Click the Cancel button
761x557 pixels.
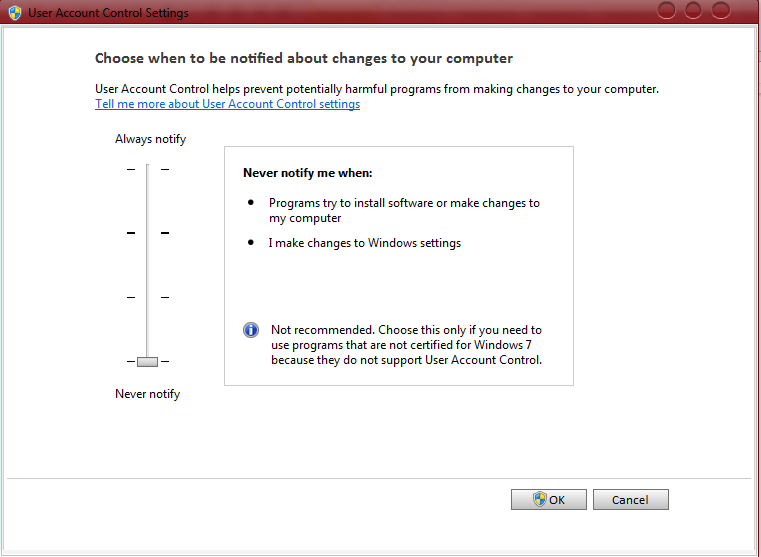click(630, 499)
